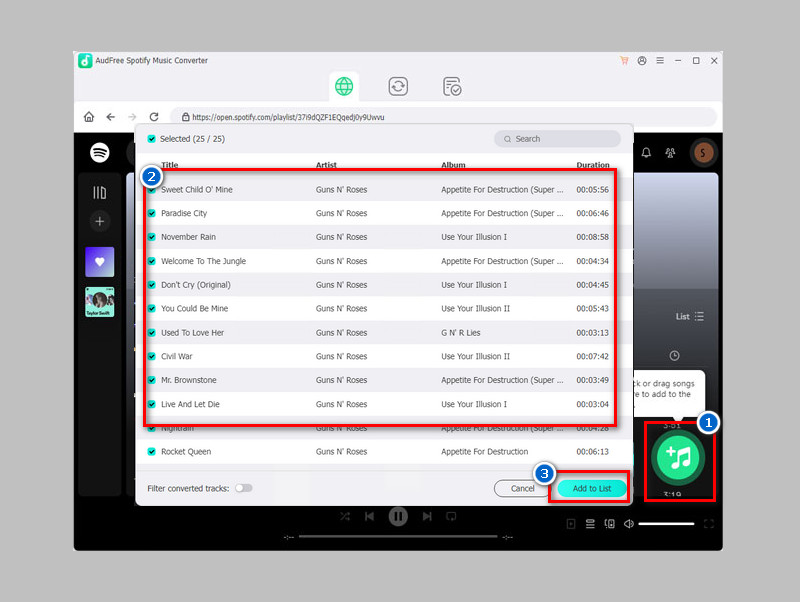Image resolution: width=800 pixels, height=602 pixels.
Task: Sort by the Duration column header
Action: [593, 165]
